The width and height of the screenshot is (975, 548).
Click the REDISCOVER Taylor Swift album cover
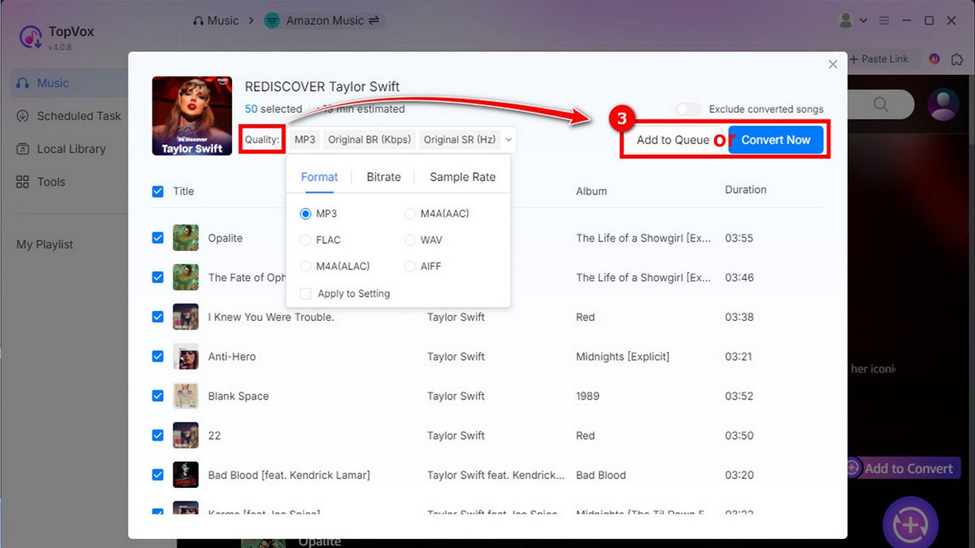192,116
